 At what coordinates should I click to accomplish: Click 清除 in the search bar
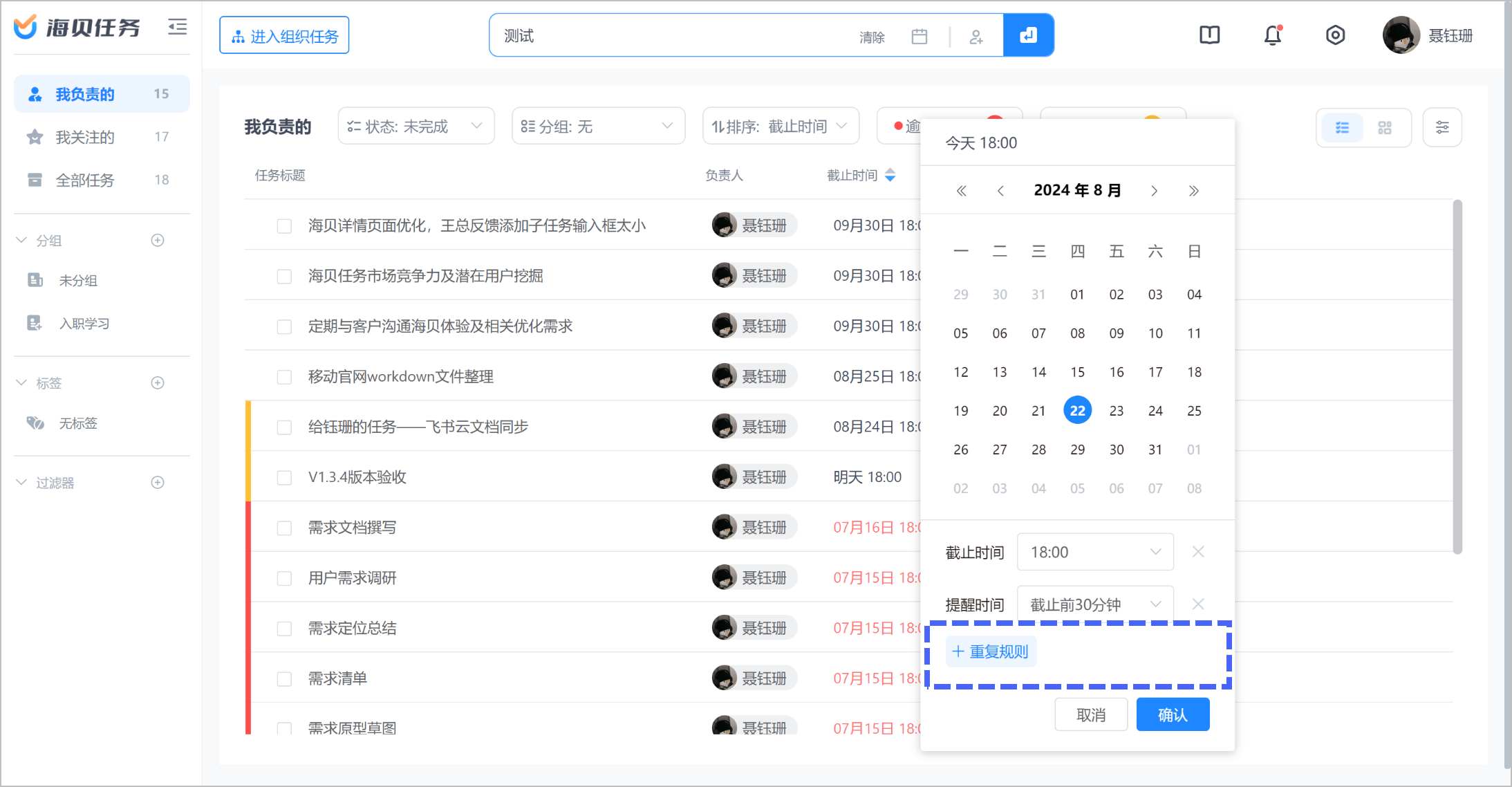(872, 37)
